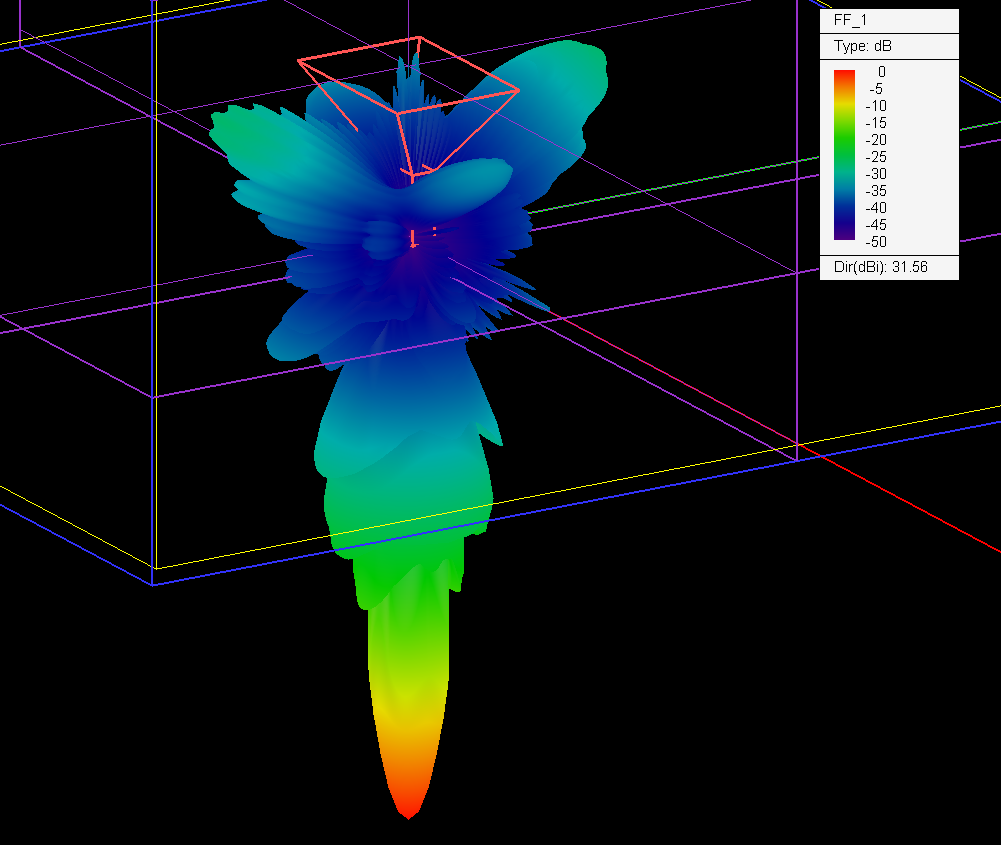1001x845 pixels.
Task: Select the -25 legend scale value
Action: pyautogui.click(x=875, y=157)
